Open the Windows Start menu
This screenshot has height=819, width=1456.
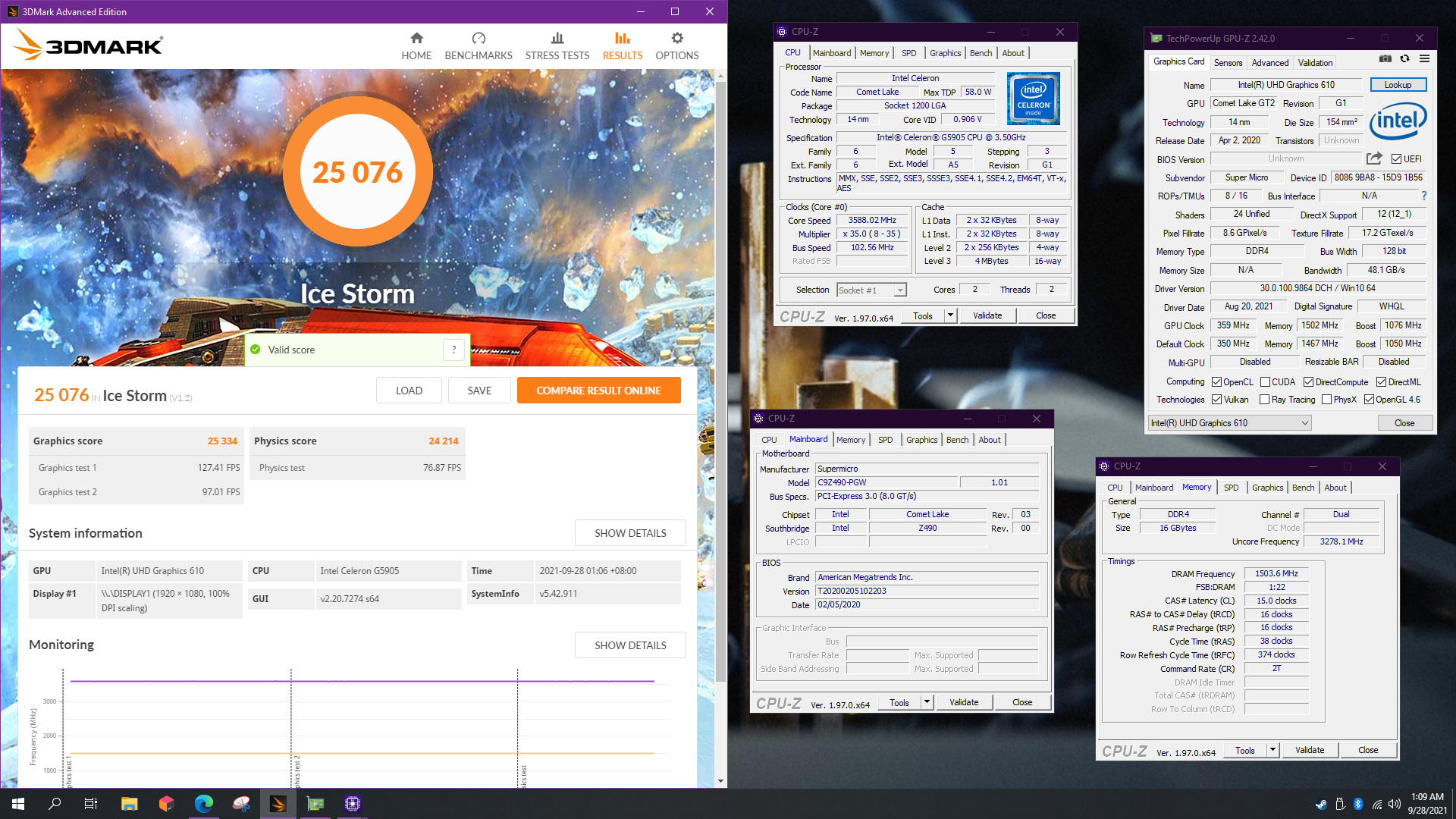[18, 804]
